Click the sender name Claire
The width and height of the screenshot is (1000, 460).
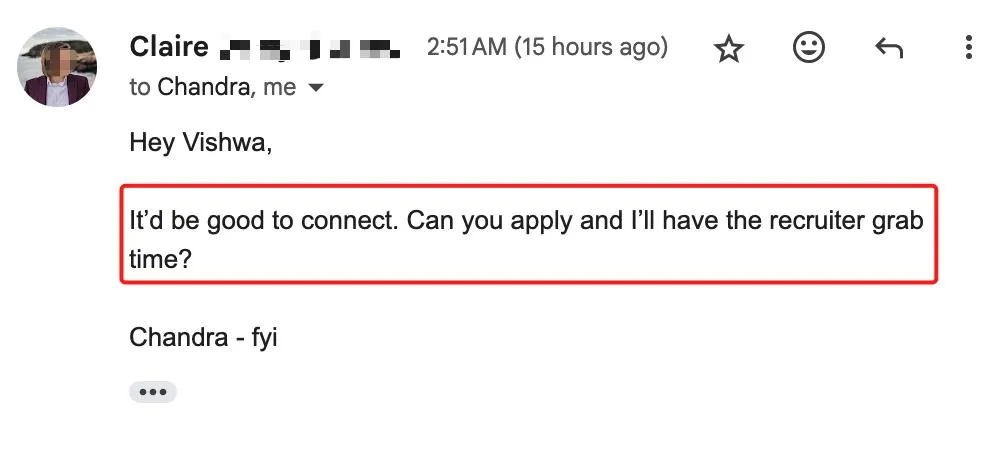(x=169, y=47)
